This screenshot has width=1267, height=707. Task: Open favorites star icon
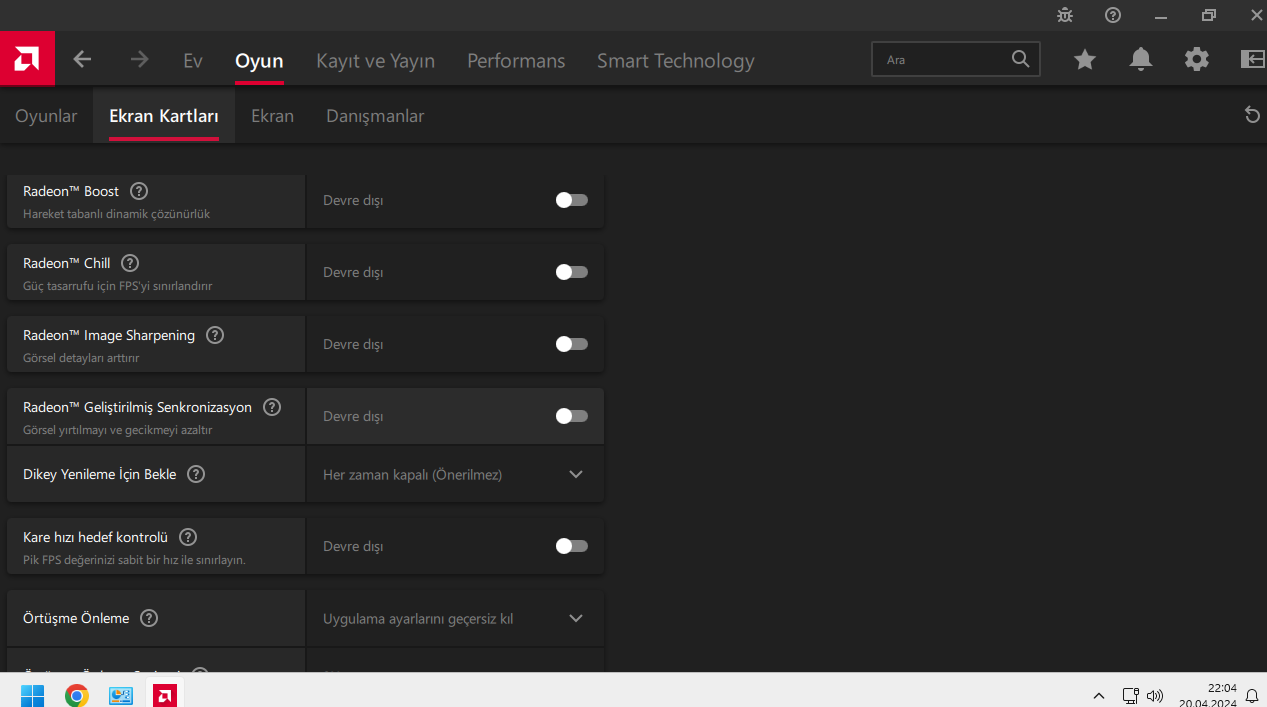(x=1085, y=60)
